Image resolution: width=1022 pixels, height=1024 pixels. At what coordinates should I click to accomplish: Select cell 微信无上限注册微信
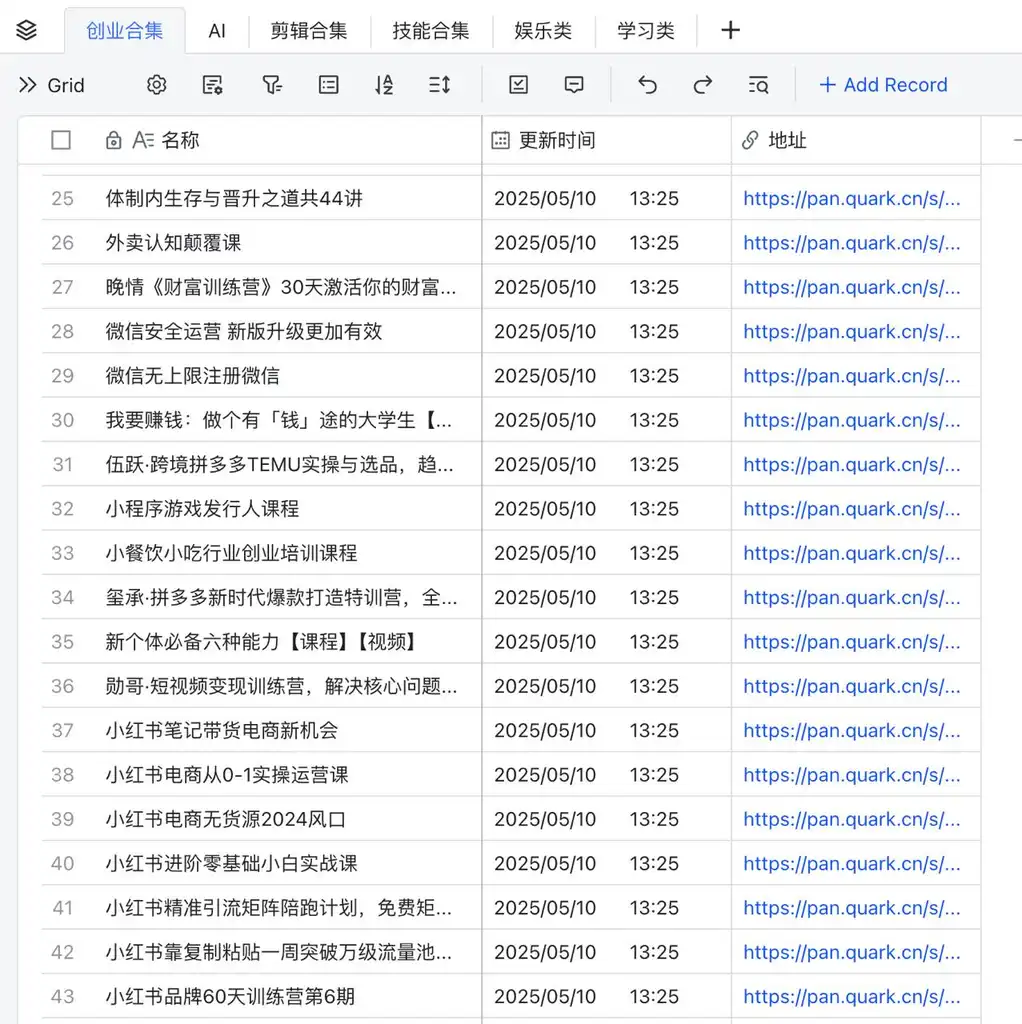point(288,376)
